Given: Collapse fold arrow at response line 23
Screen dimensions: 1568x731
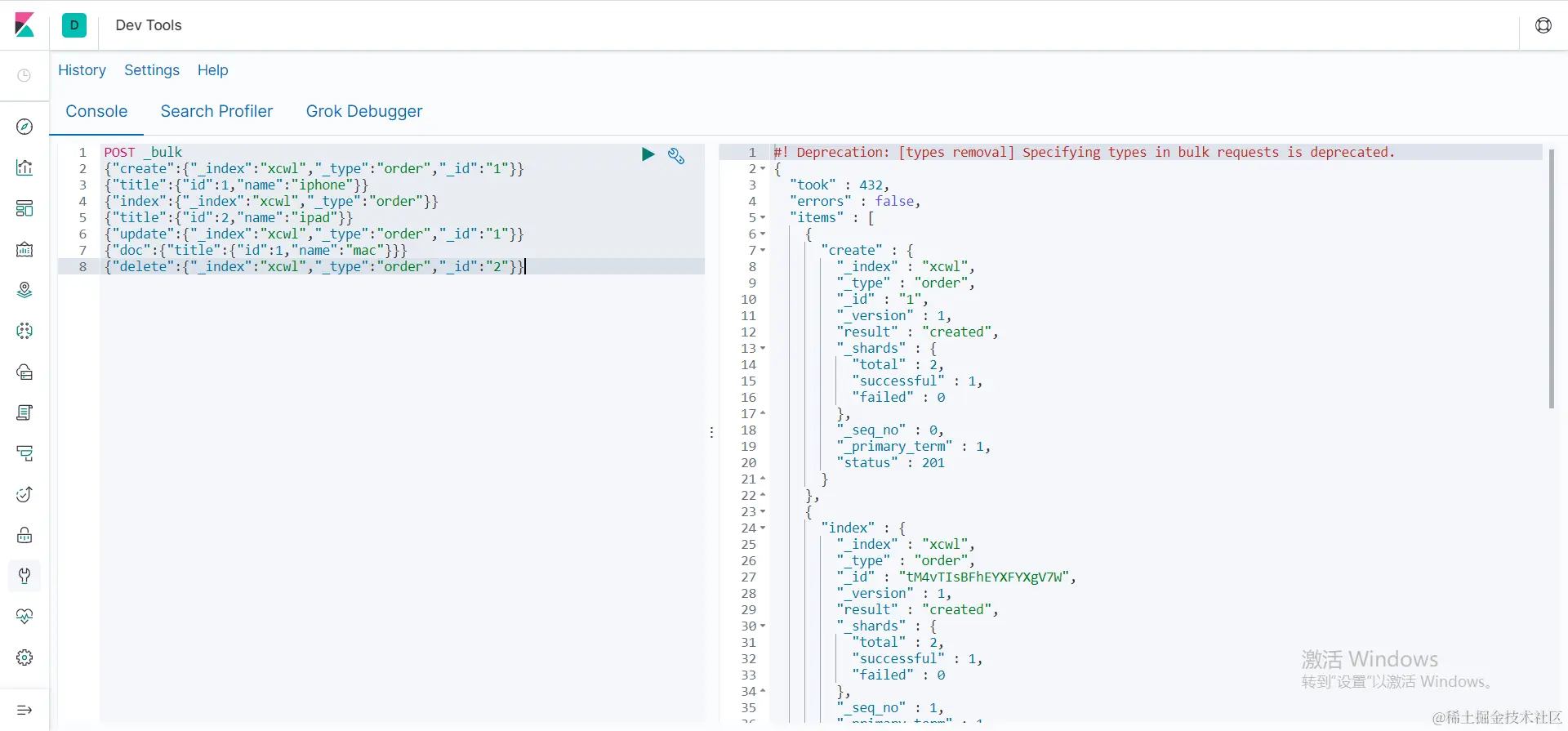Looking at the screenshot, I should pyautogui.click(x=763, y=512).
